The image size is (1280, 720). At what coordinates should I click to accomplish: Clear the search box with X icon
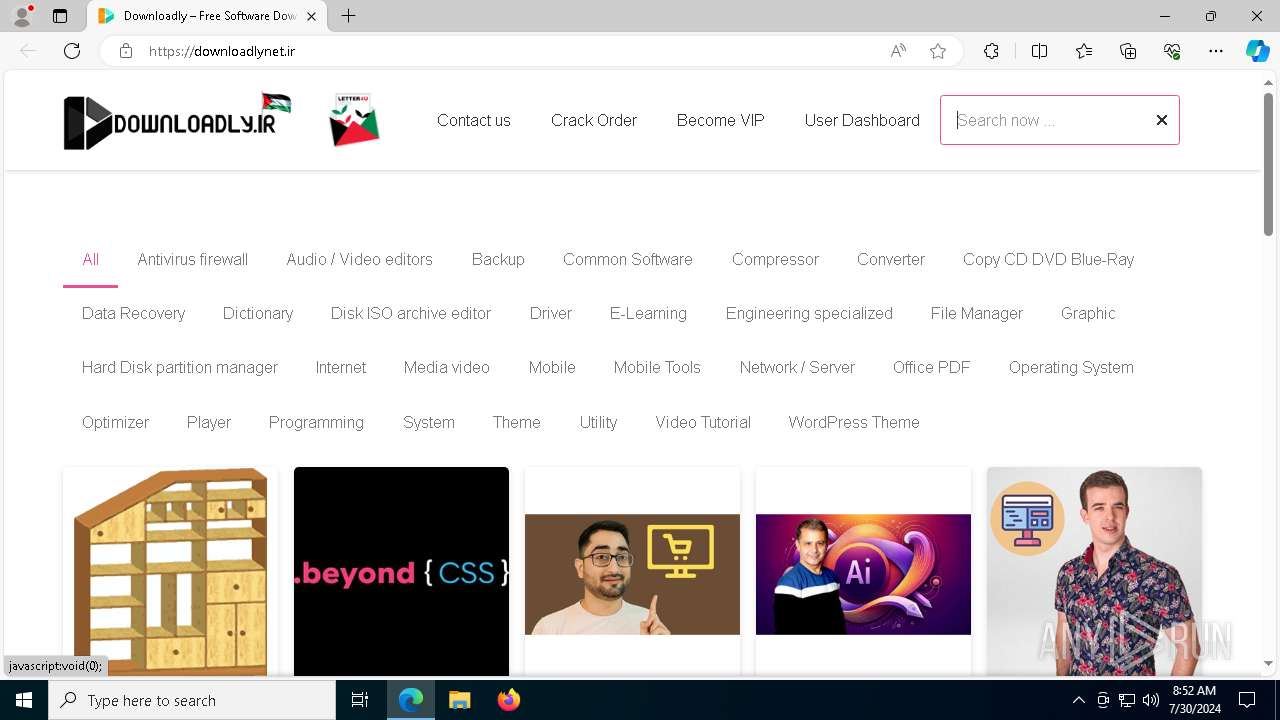click(1161, 120)
